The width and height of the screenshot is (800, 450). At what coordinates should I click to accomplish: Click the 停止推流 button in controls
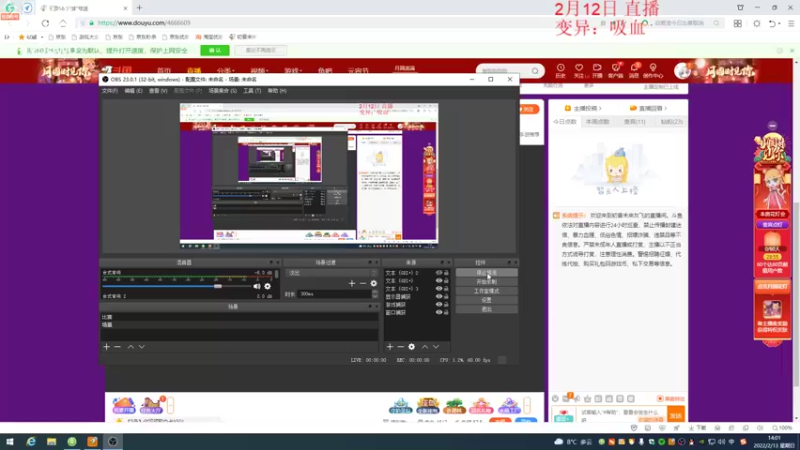(486, 273)
